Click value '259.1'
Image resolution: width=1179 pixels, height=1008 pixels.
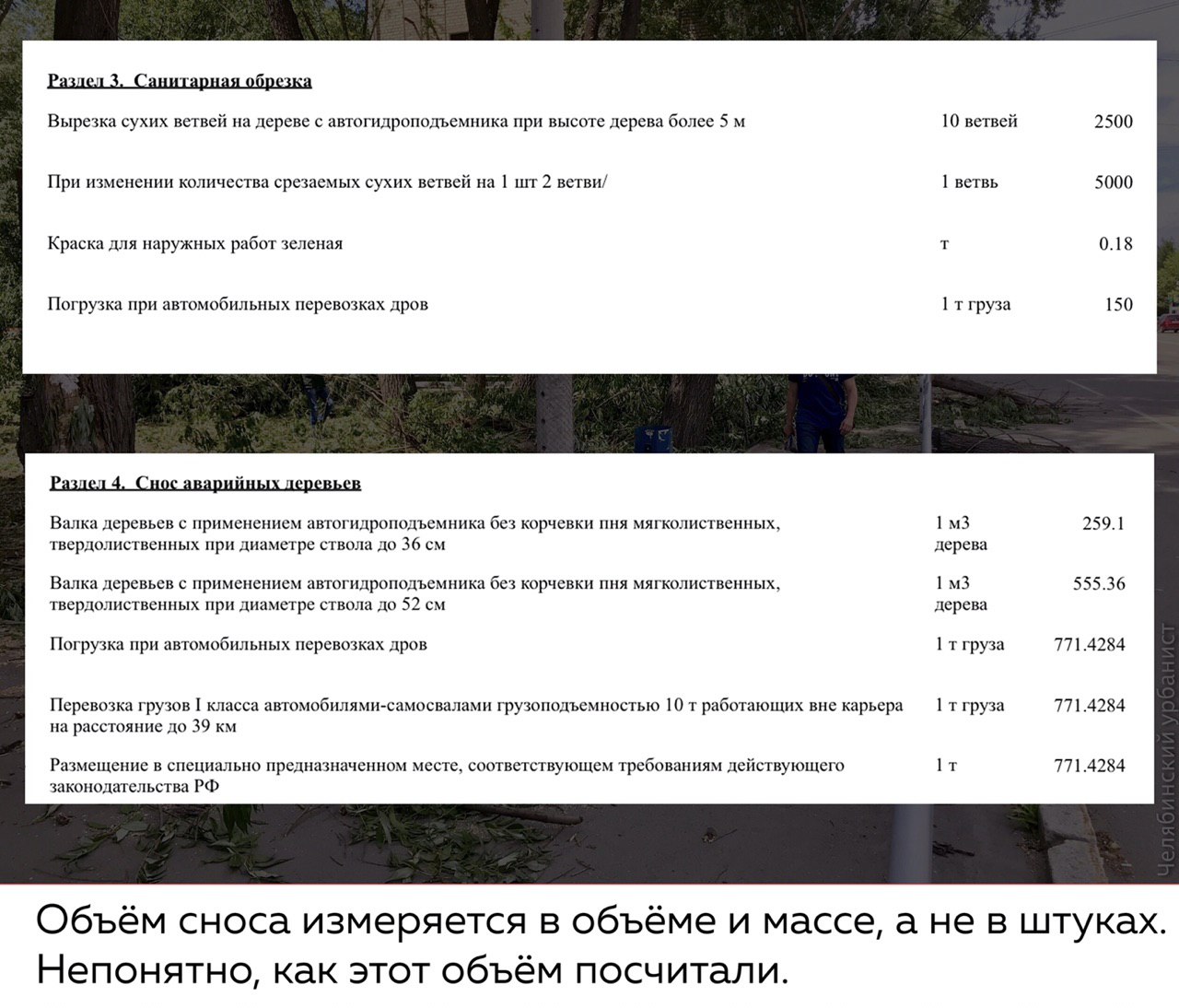[1103, 524]
